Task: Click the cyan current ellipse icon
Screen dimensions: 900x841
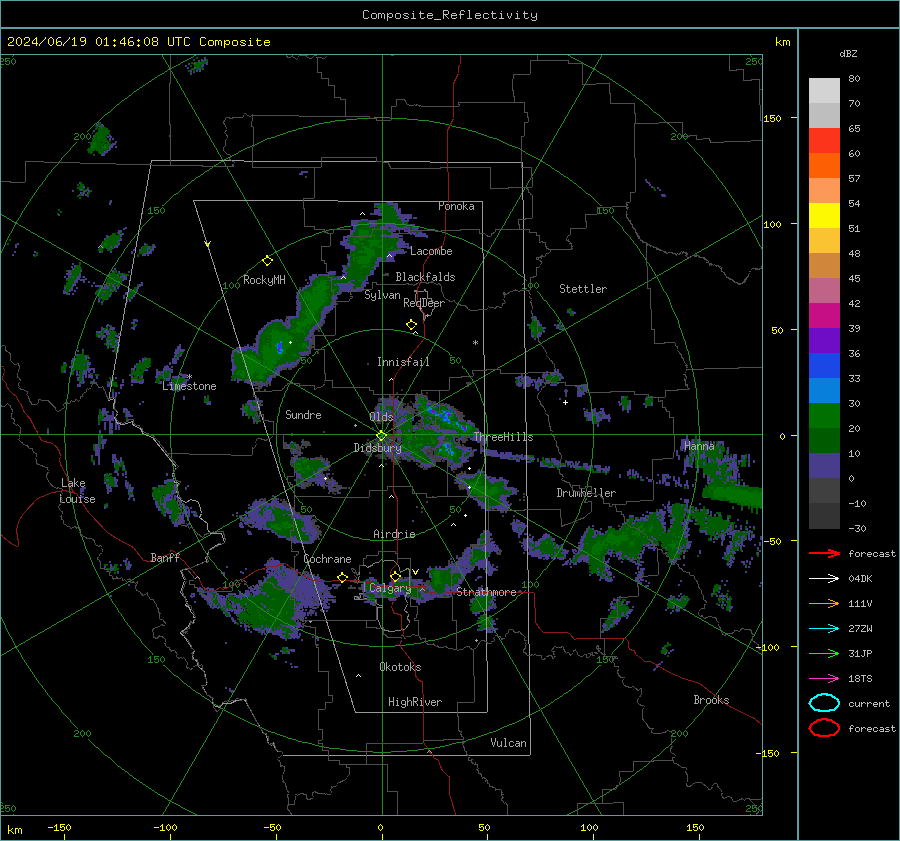Action: 824,703
